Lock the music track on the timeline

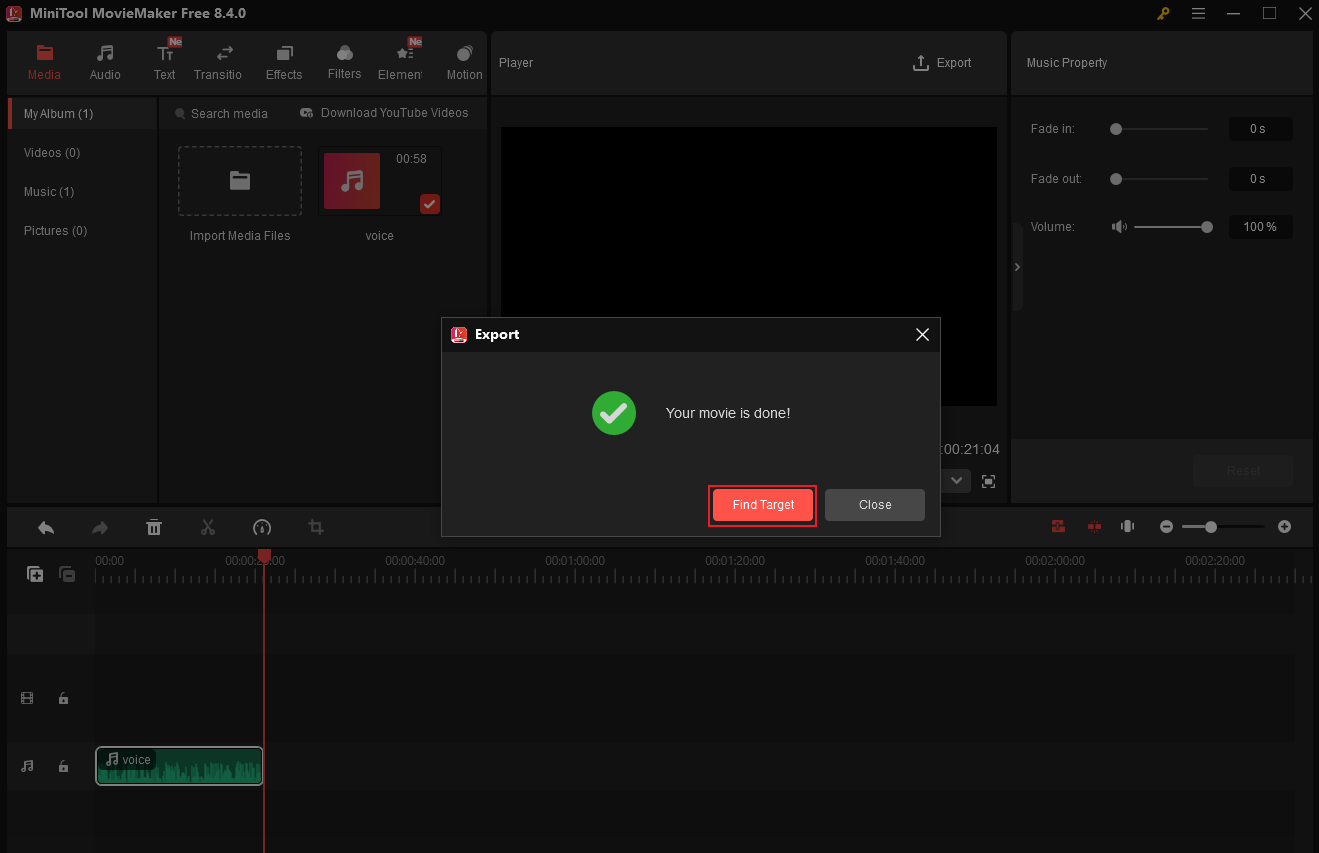[x=63, y=765]
